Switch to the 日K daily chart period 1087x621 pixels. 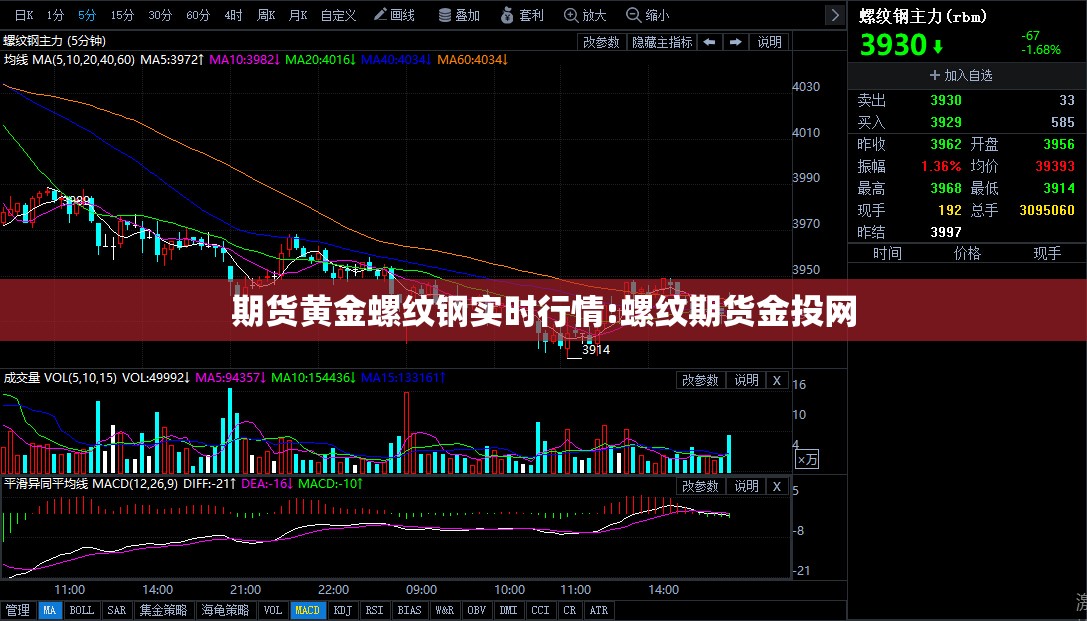[23, 15]
